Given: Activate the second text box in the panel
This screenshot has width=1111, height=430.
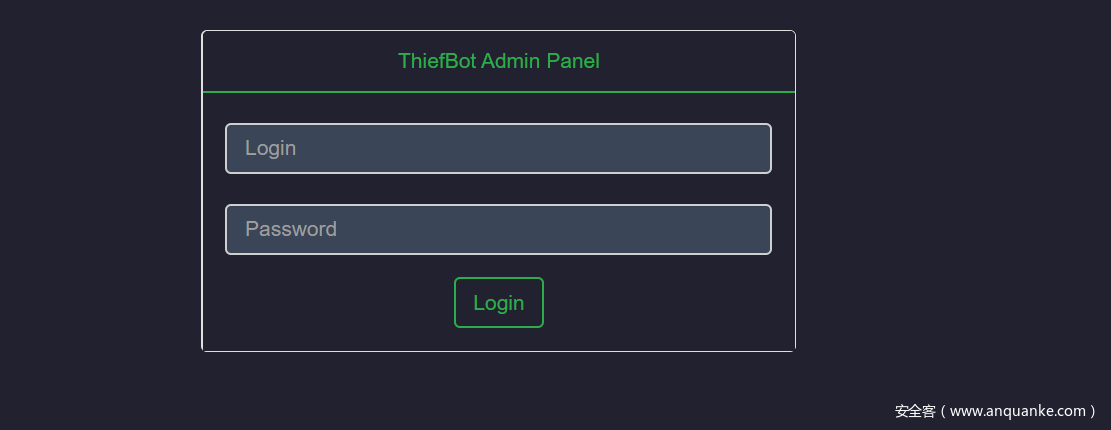Looking at the screenshot, I should point(498,229).
